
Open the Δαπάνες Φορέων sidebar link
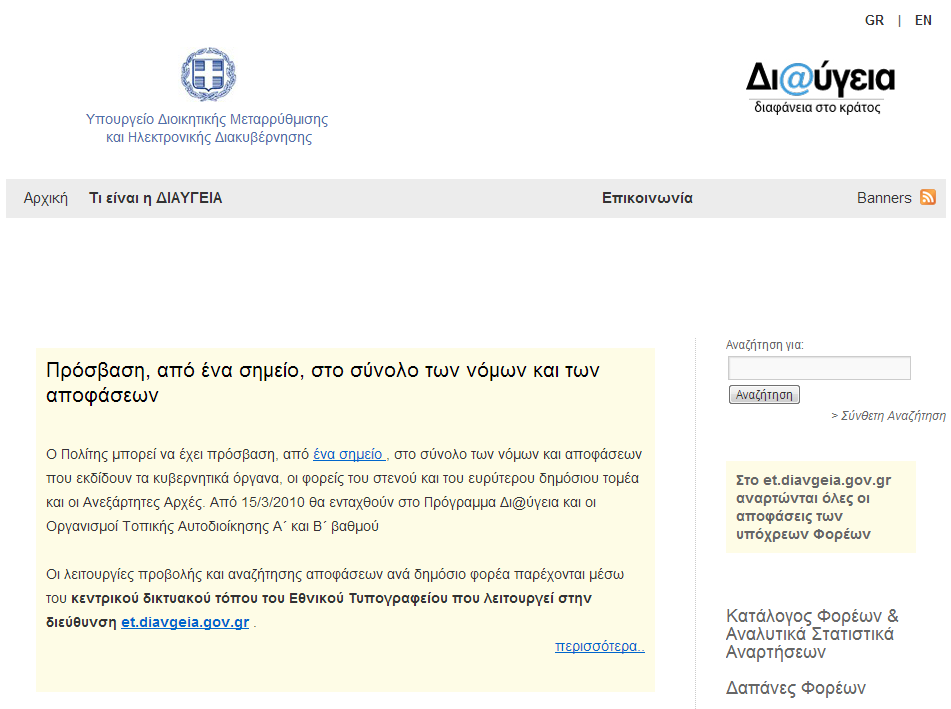point(795,688)
